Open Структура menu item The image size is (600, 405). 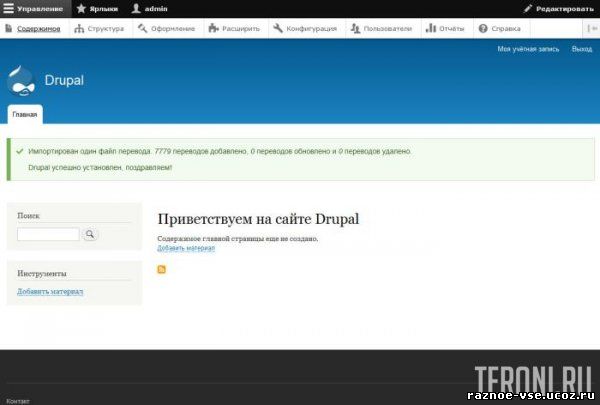[99, 28]
